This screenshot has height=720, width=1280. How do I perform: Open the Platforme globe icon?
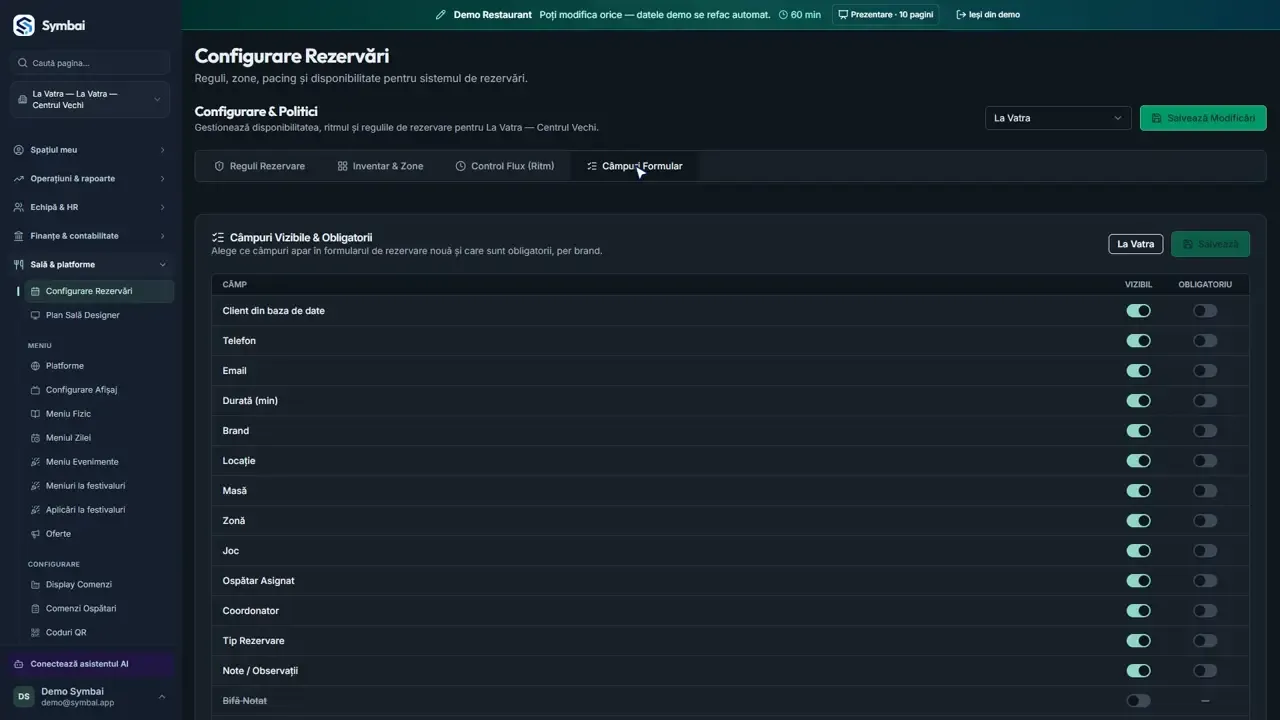35,366
